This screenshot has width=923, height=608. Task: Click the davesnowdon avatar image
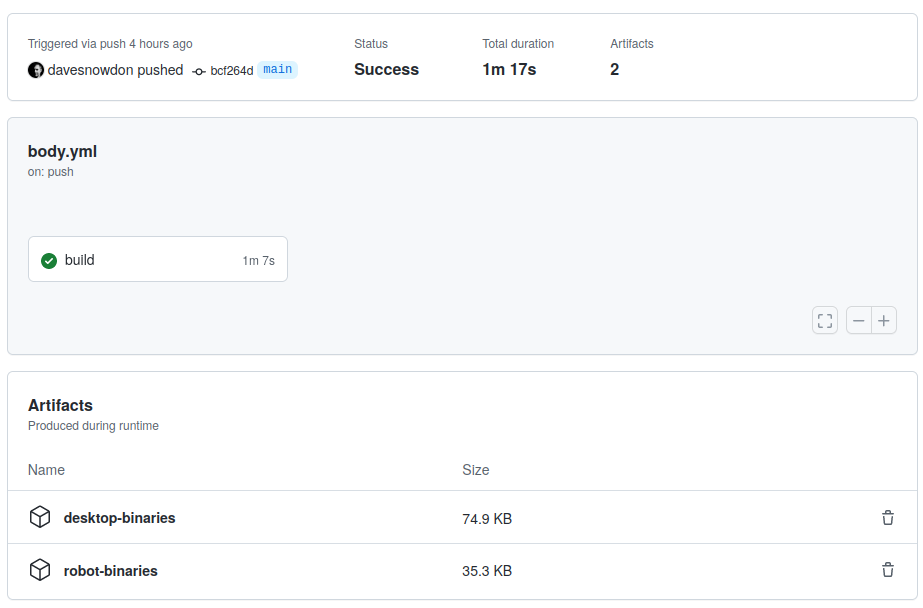click(x=36, y=70)
